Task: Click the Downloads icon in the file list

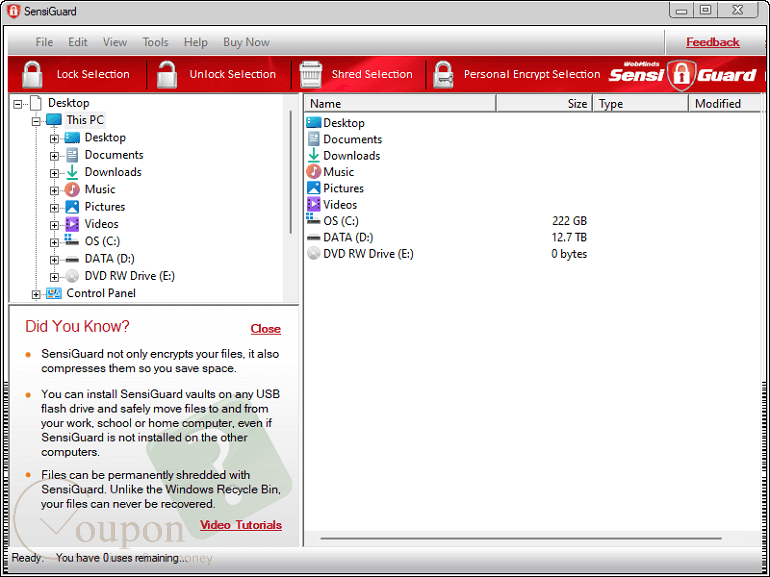Action: pyautogui.click(x=313, y=155)
